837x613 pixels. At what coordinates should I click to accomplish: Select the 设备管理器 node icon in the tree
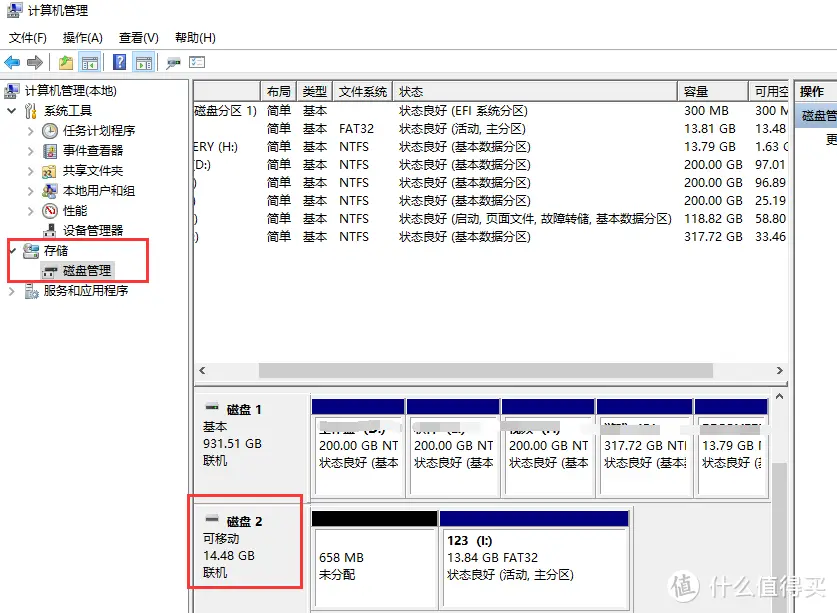[49, 228]
